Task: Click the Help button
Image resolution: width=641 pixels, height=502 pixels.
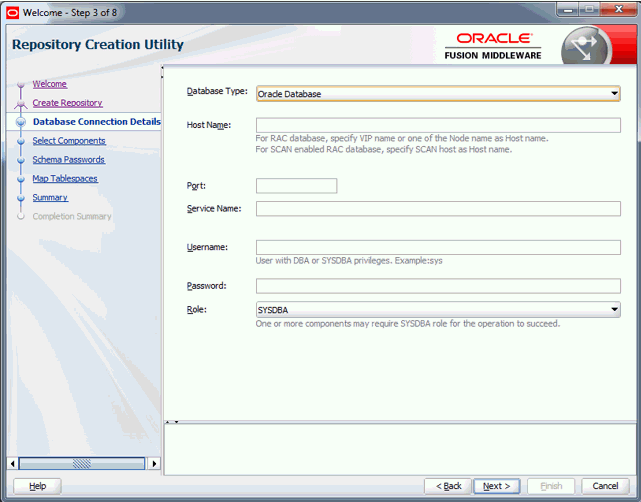Action: (x=37, y=486)
